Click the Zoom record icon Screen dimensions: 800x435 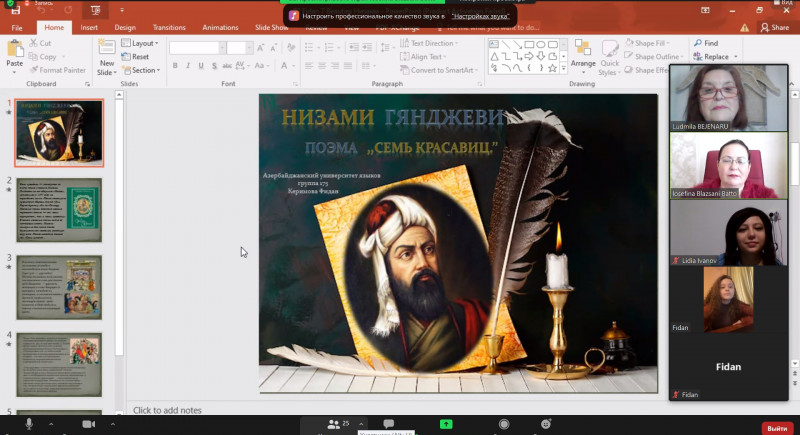click(506, 424)
